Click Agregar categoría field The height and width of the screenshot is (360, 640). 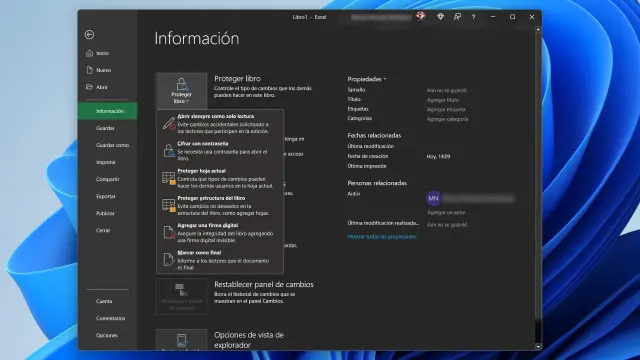[x=447, y=119]
